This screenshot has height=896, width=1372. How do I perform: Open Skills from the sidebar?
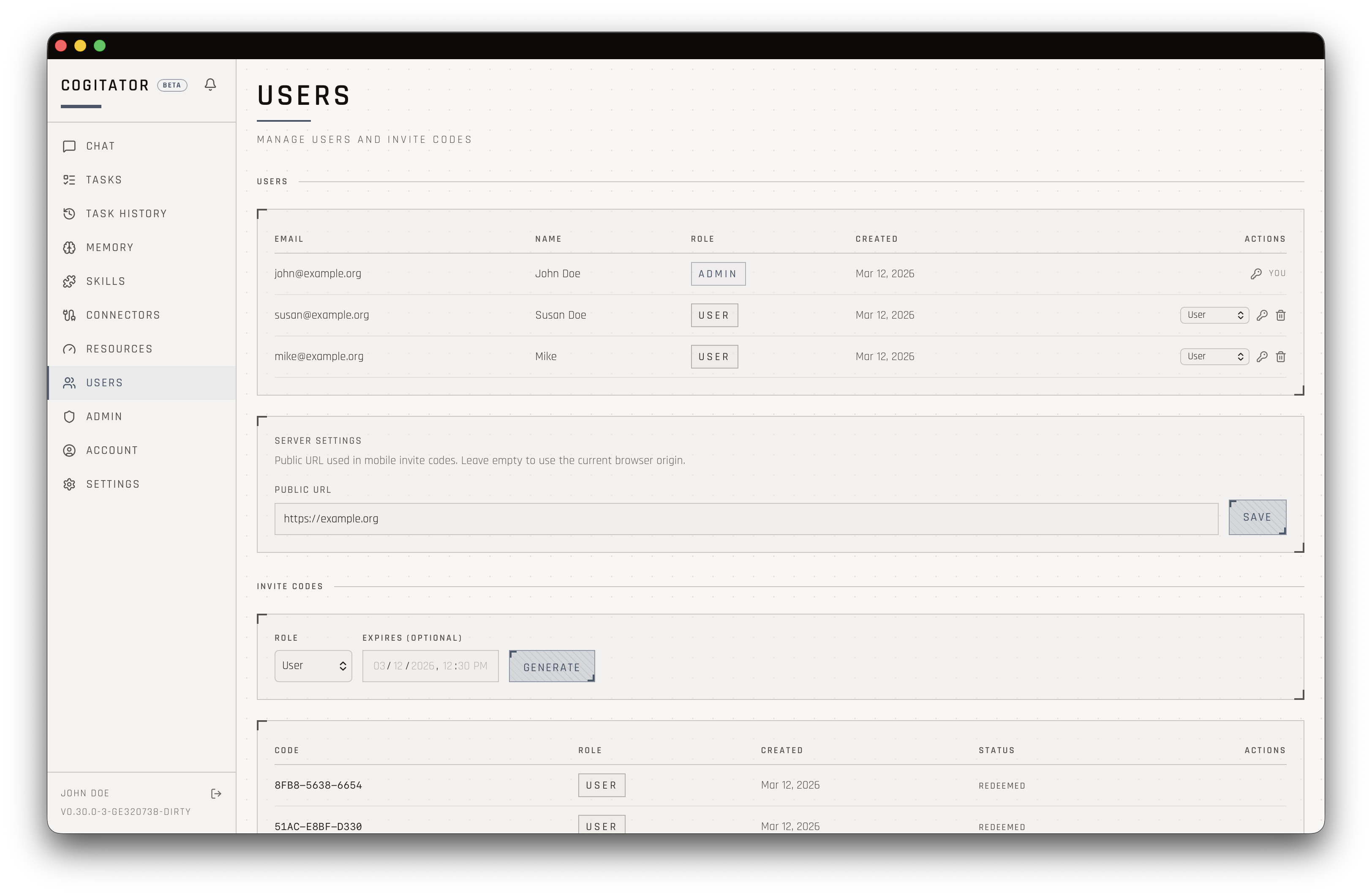tap(141, 281)
